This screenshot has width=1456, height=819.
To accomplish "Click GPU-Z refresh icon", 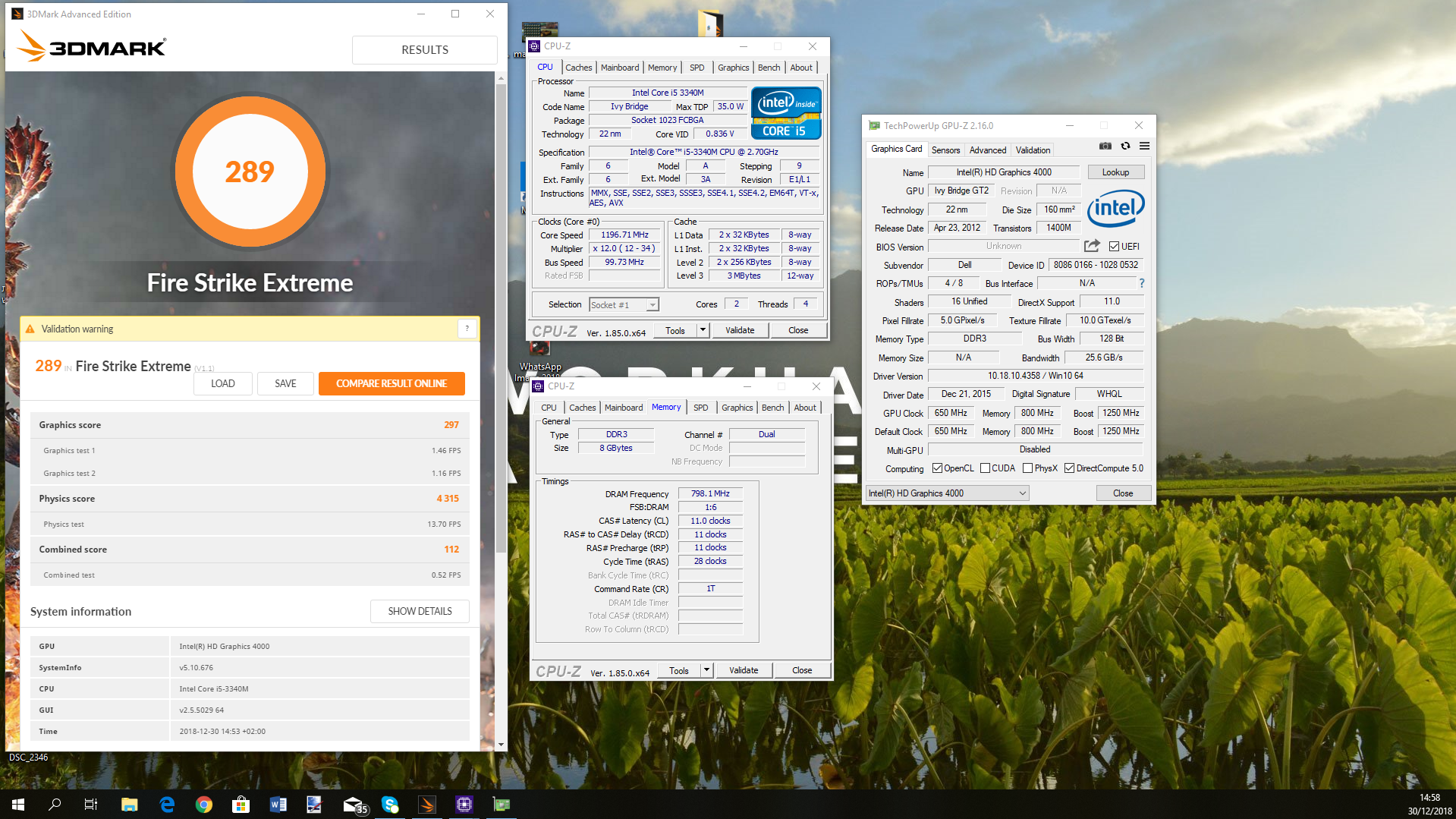I will coord(1125,146).
